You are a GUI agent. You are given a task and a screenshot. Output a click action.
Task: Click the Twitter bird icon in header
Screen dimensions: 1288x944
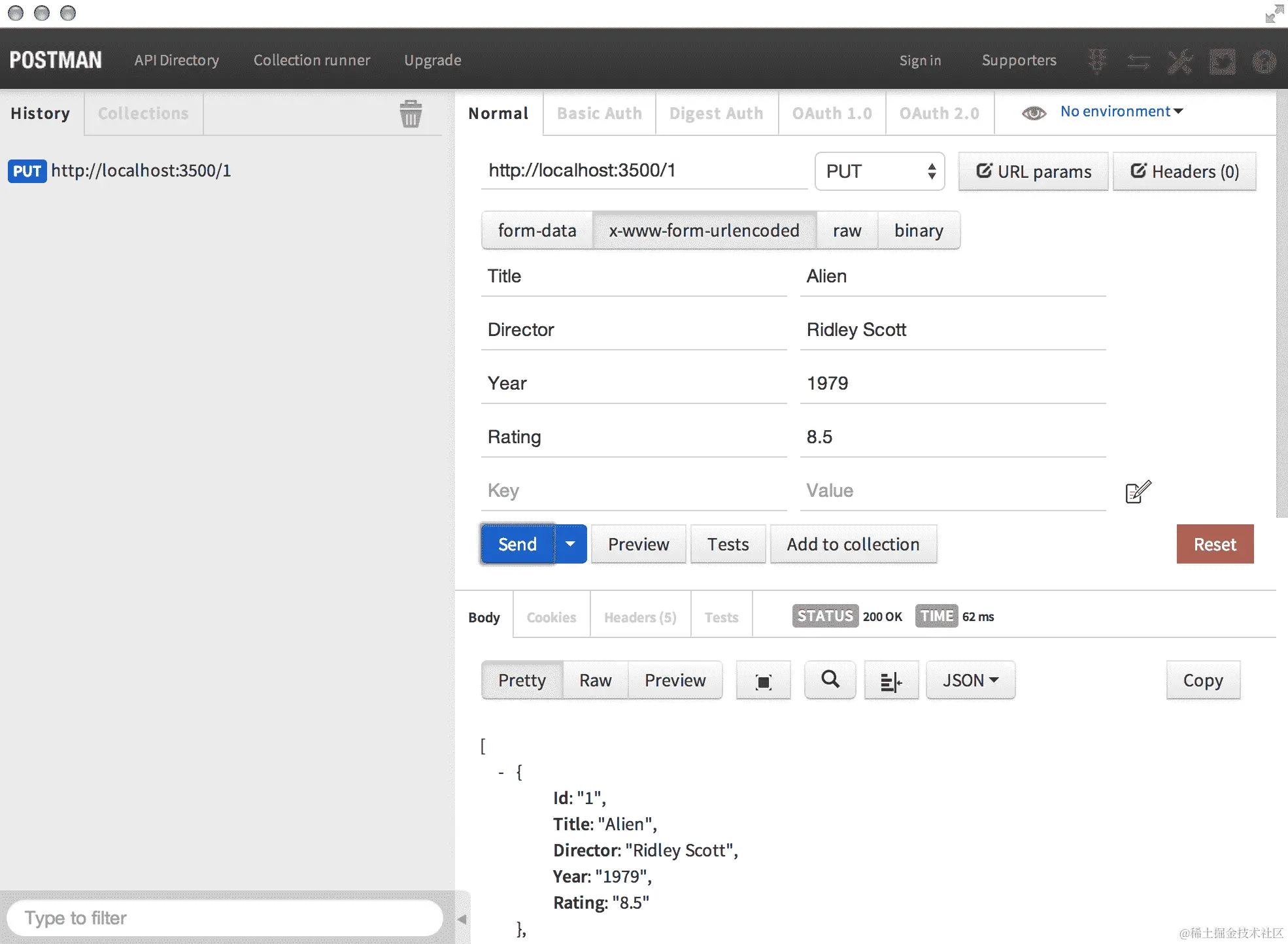[x=1222, y=61]
